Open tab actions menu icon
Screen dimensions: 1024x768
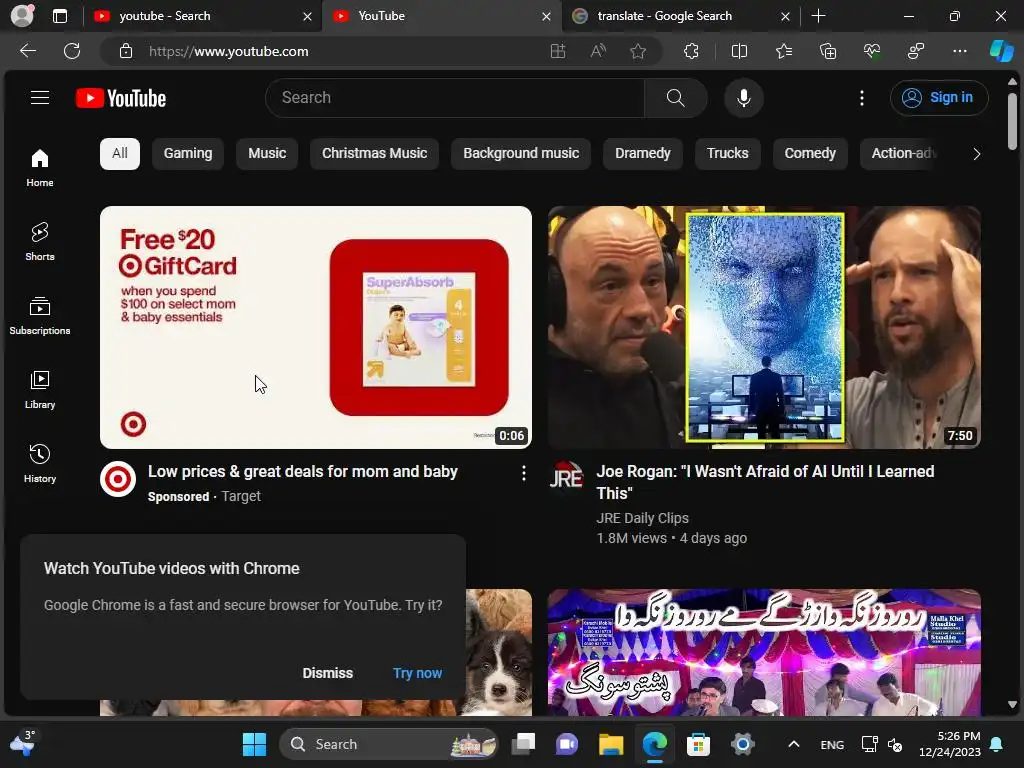(60, 16)
